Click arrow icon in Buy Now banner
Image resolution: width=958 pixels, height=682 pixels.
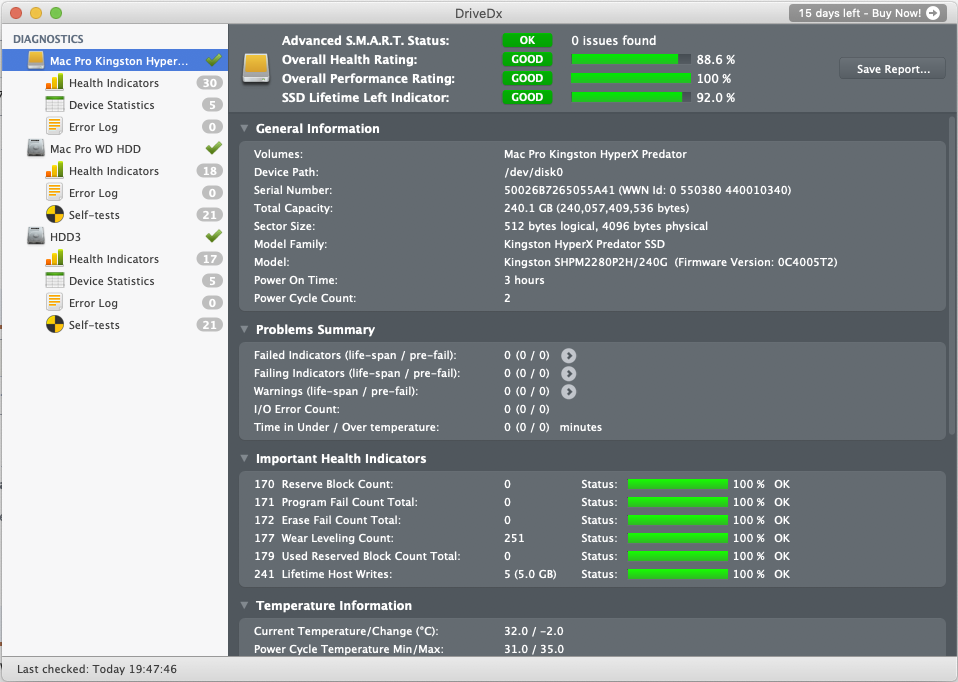point(933,13)
